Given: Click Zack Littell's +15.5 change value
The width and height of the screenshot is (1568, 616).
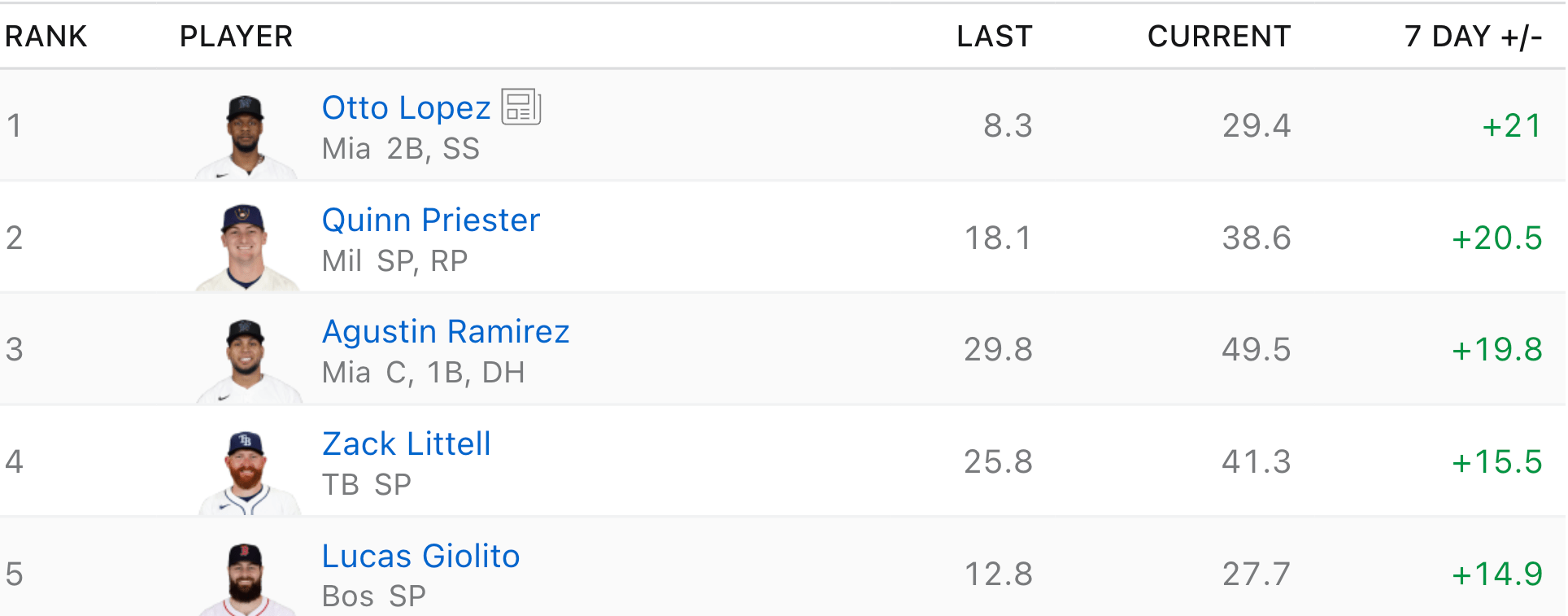Looking at the screenshot, I should (x=1496, y=462).
